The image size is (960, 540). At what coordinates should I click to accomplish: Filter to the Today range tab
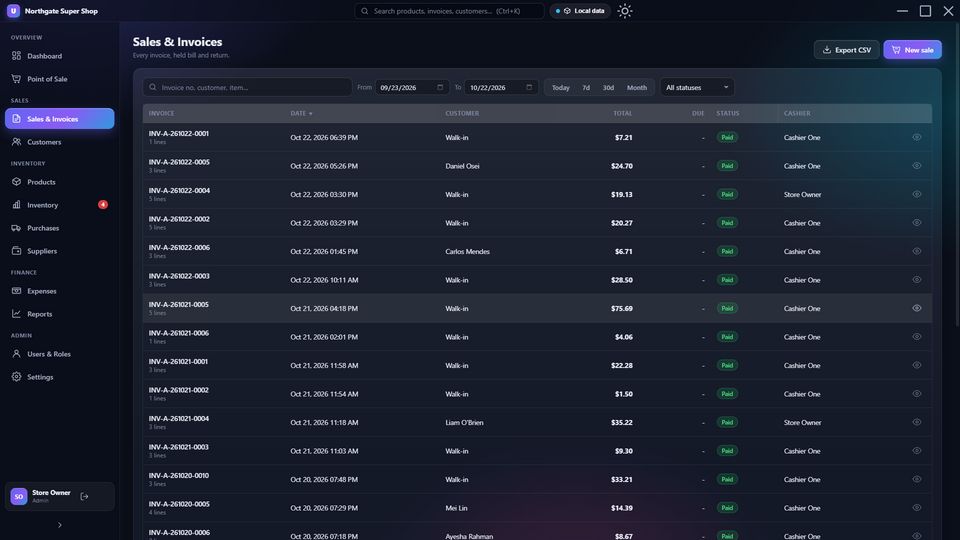point(560,87)
